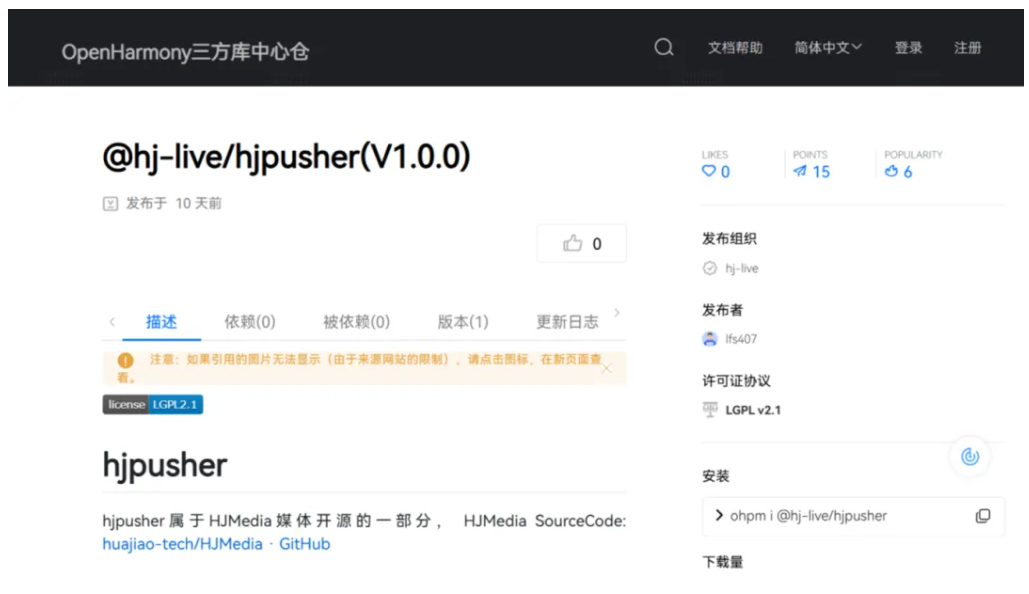Click the POINTS value 15

coord(821,172)
